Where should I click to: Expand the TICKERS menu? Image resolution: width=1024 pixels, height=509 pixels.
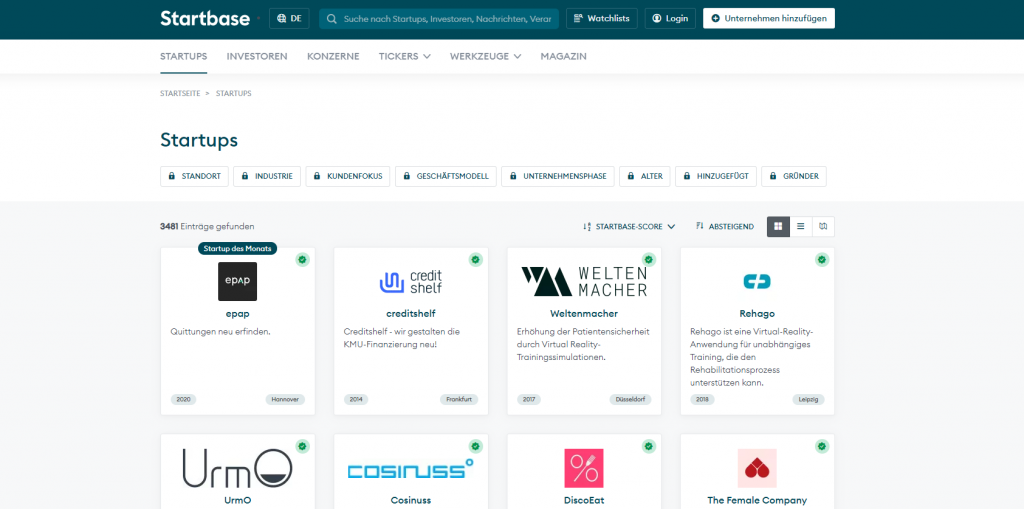[x=405, y=56]
